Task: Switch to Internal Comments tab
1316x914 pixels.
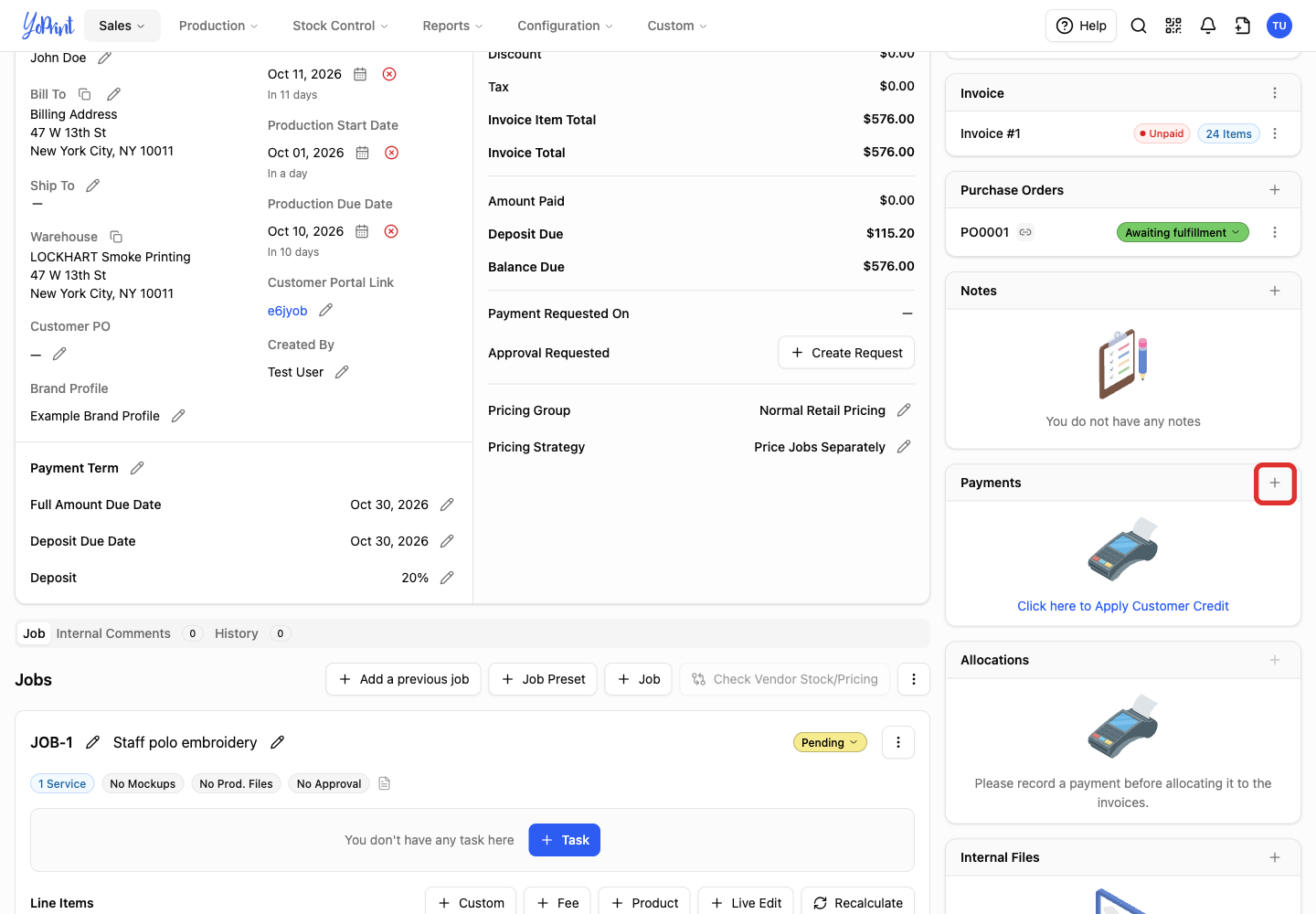Action: coord(113,633)
